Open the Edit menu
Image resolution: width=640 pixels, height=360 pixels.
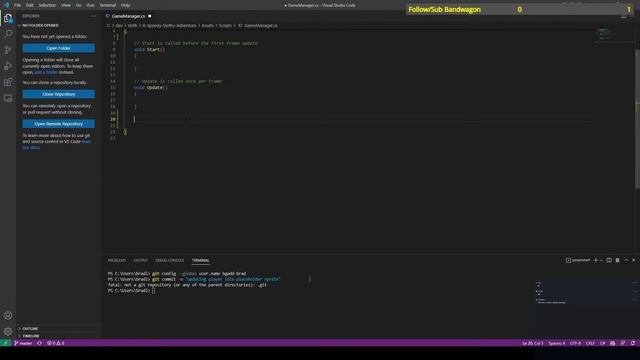tap(30, 5)
